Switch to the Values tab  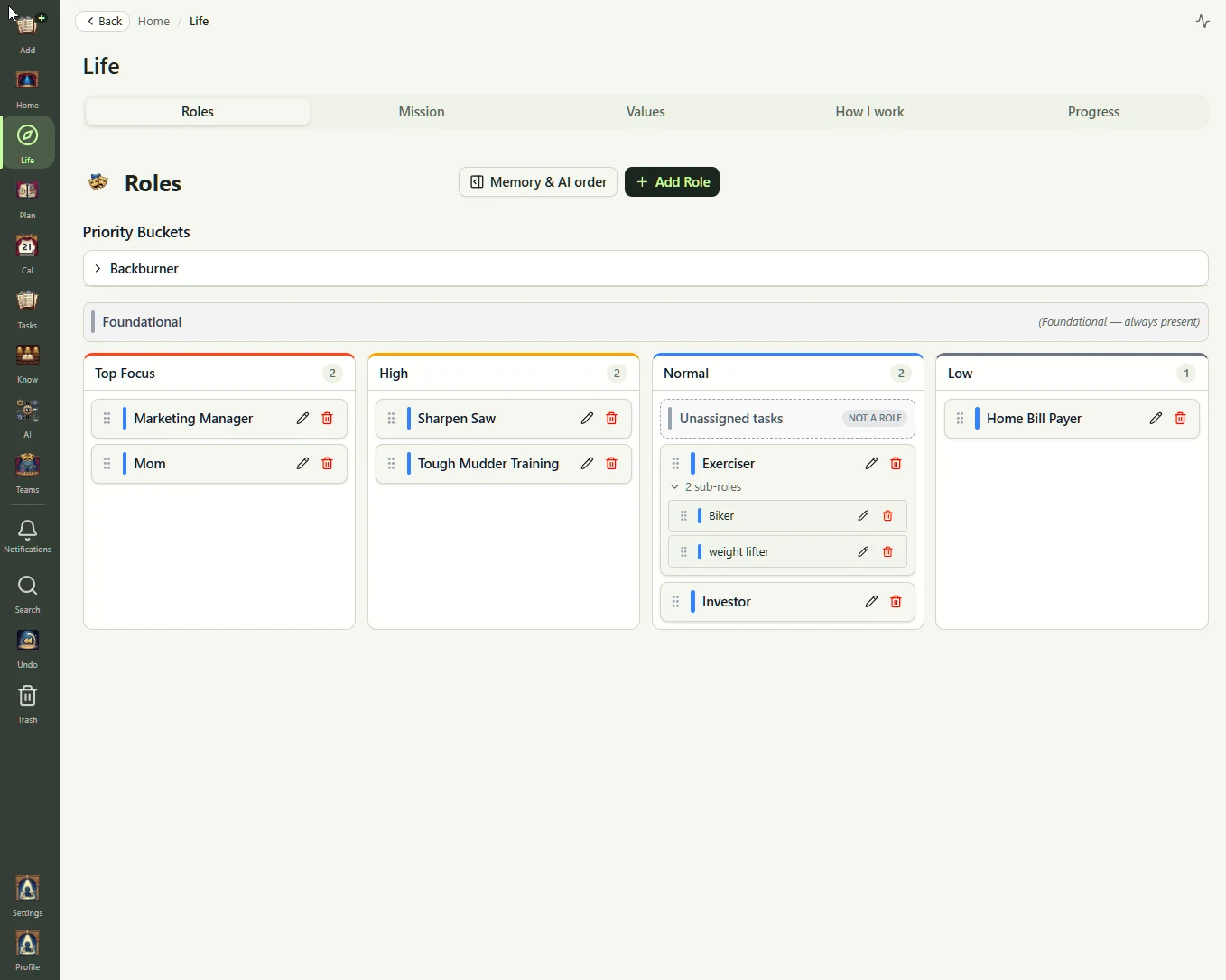[x=646, y=112]
